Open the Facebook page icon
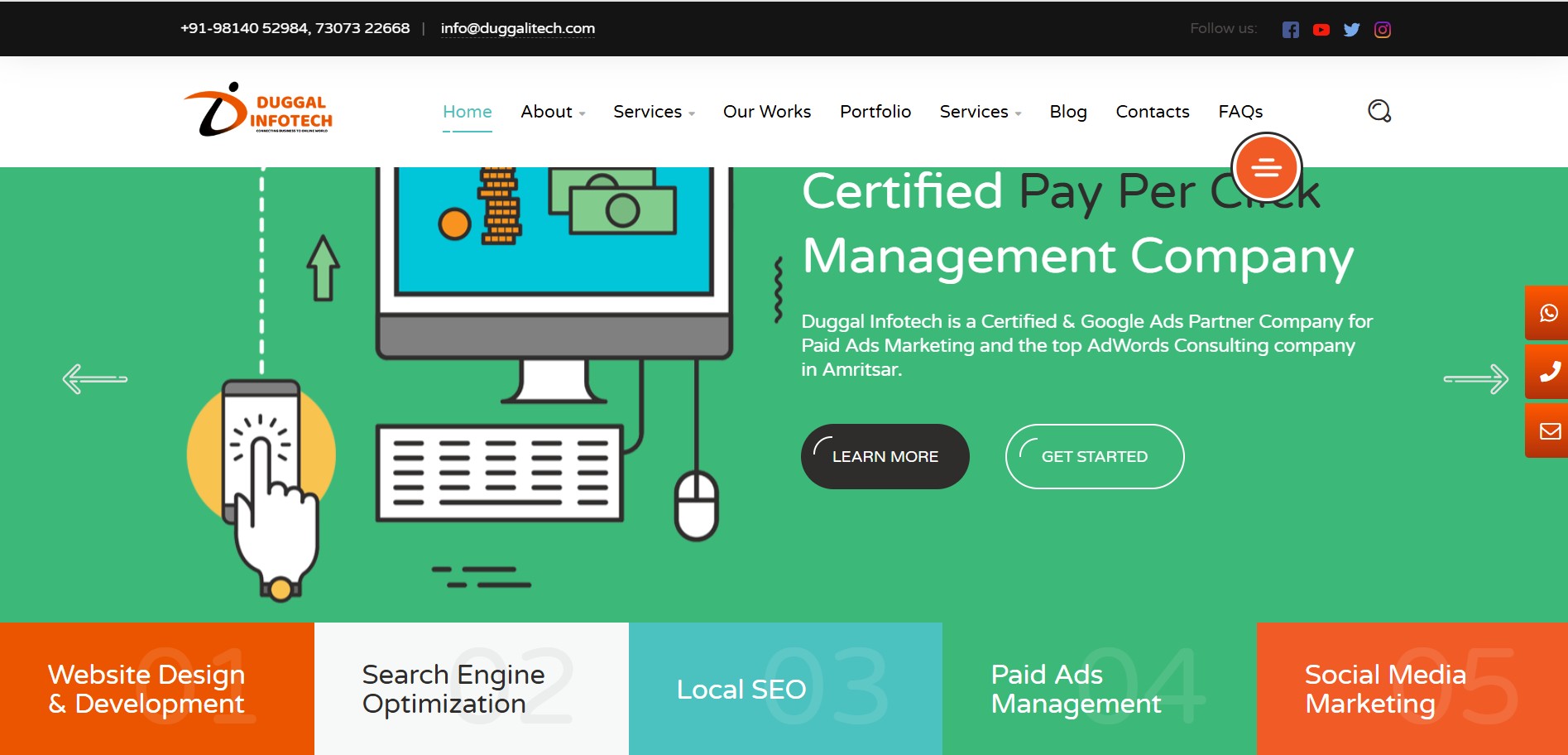 click(x=1290, y=30)
